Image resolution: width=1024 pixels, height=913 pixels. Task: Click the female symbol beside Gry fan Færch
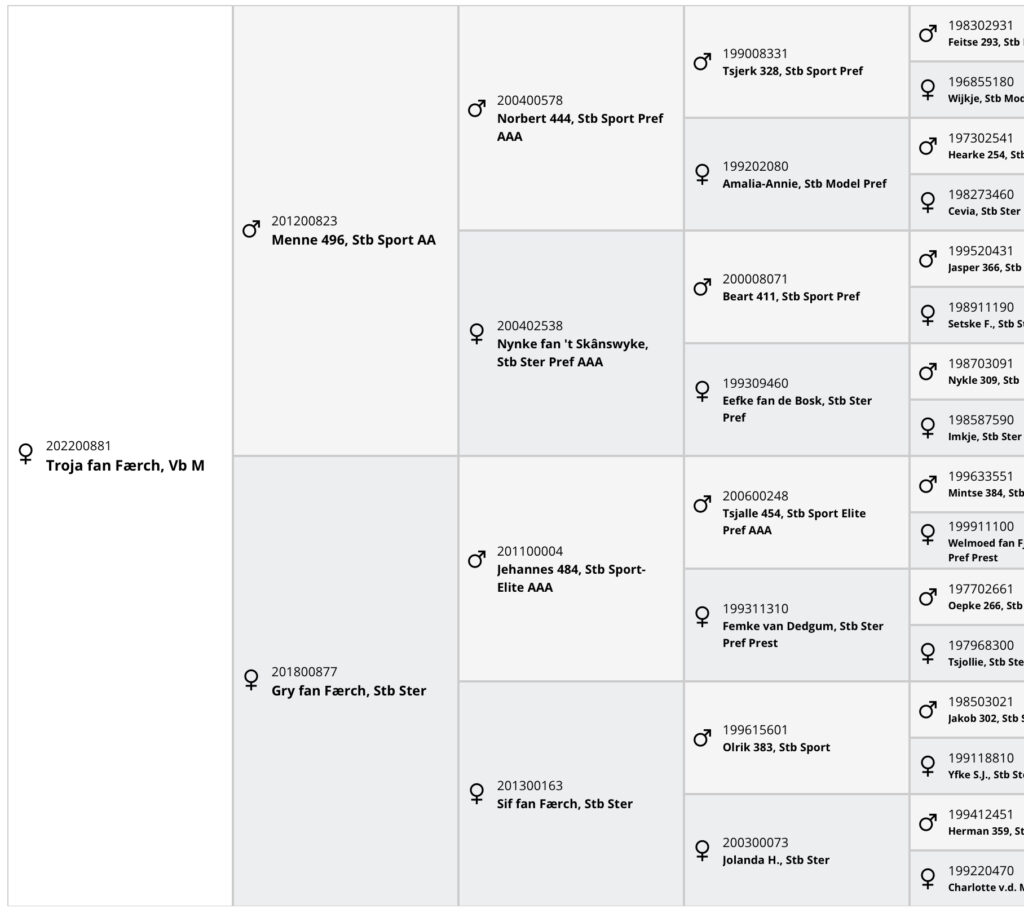tap(251, 679)
